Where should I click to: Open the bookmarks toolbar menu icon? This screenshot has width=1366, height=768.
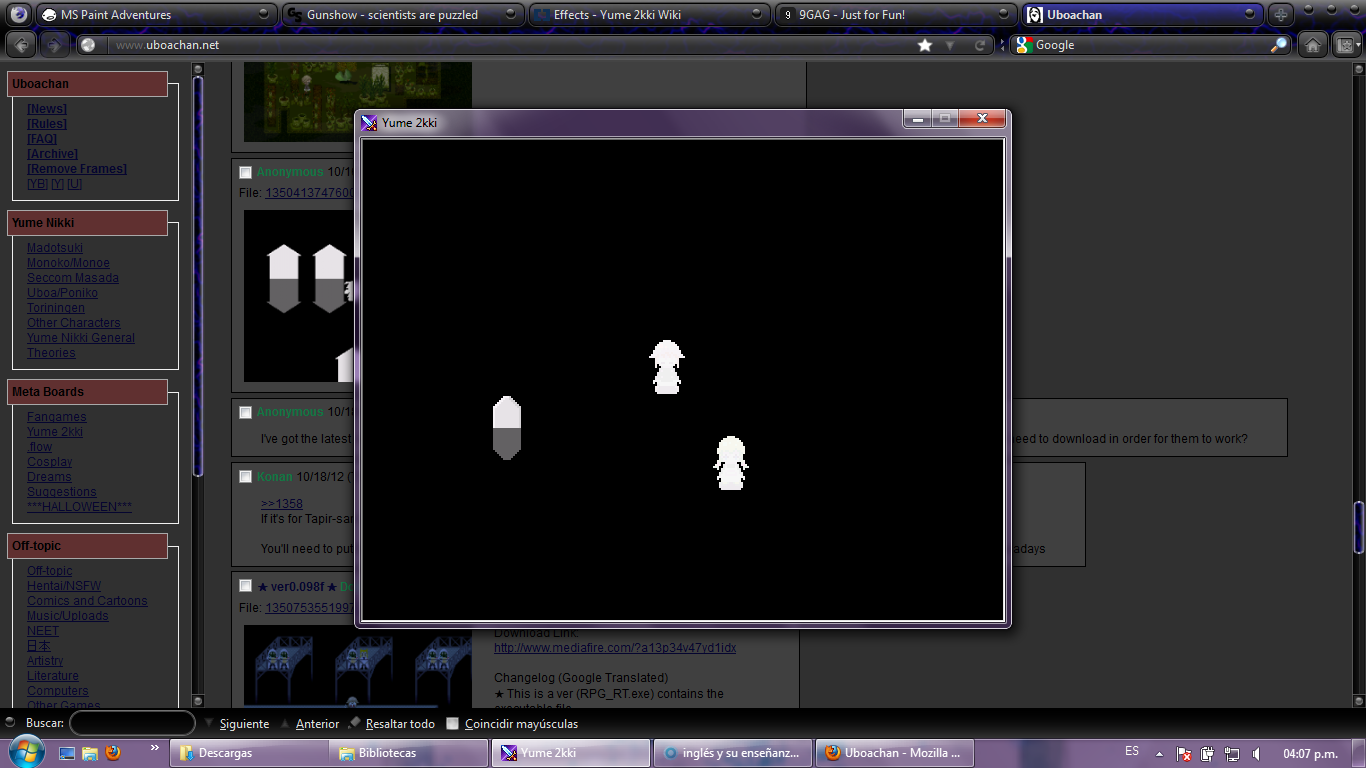(x=1346, y=45)
